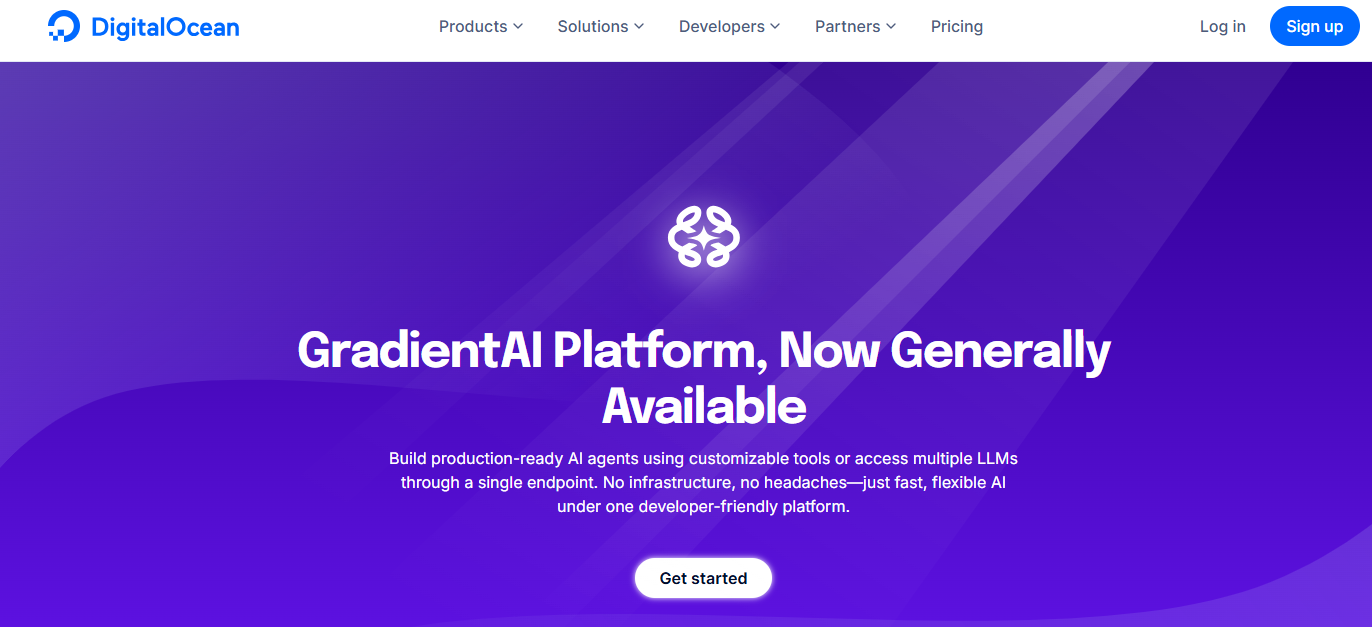This screenshot has width=1372, height=627.
Task: Click the DigitalOcean logo icon
Action: [64, 25]
